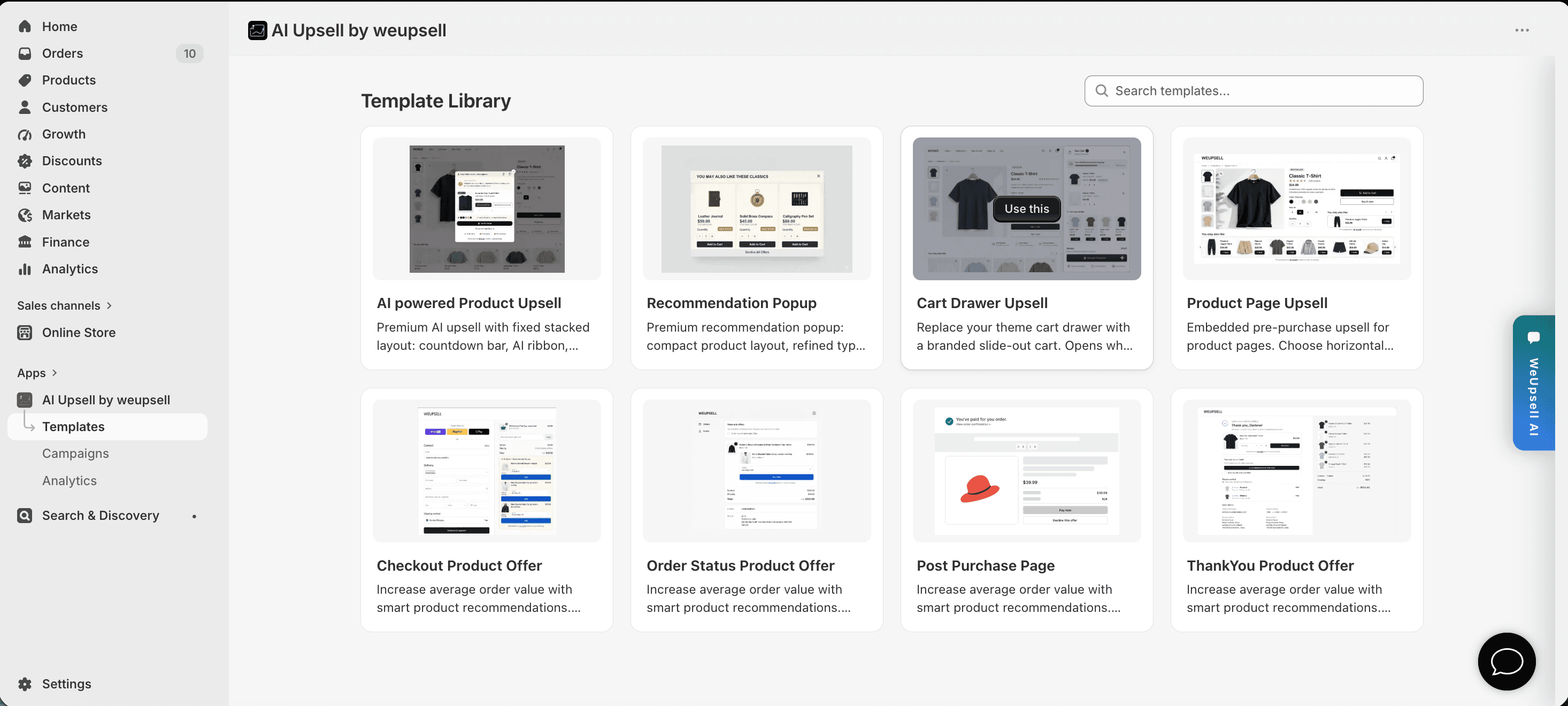The height and width of the screenshot is (706, 1568).
Task: Select the ThankYou Product Offer thumbnail
Action: [x=1296, y=471]
